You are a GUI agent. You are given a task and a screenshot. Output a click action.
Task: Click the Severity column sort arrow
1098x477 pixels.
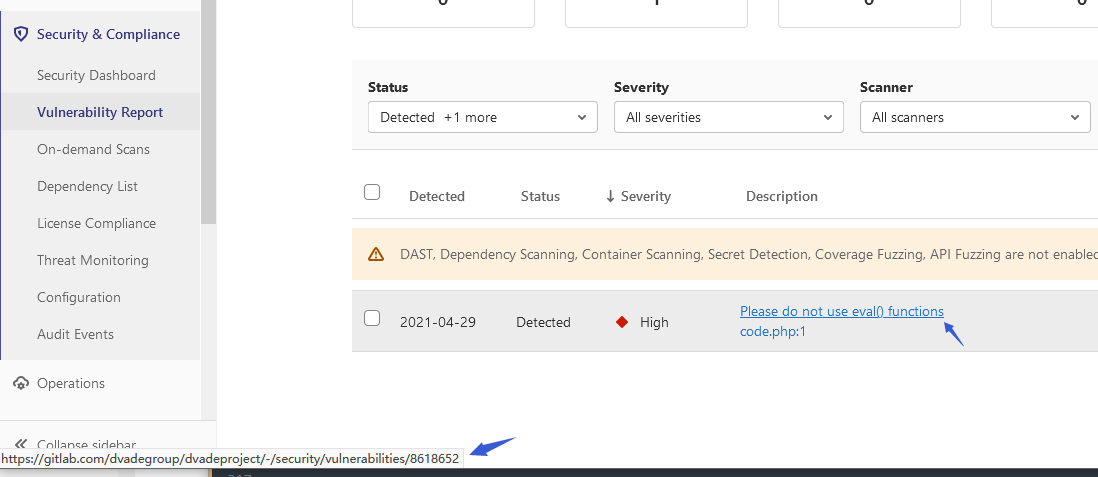(610, 196)
